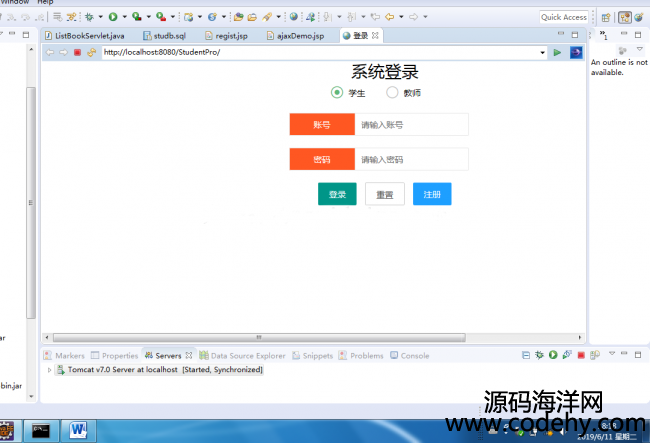Open the Properties tab
This screenshot has width=650, height=443.
point(114,356)
